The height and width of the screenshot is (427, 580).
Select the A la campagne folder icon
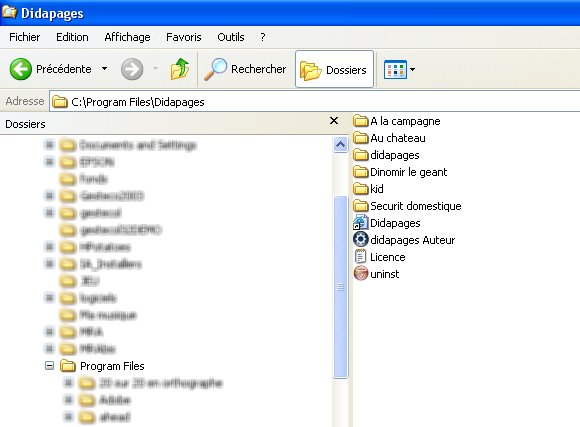pyautogui.click(x=360, y=121)
